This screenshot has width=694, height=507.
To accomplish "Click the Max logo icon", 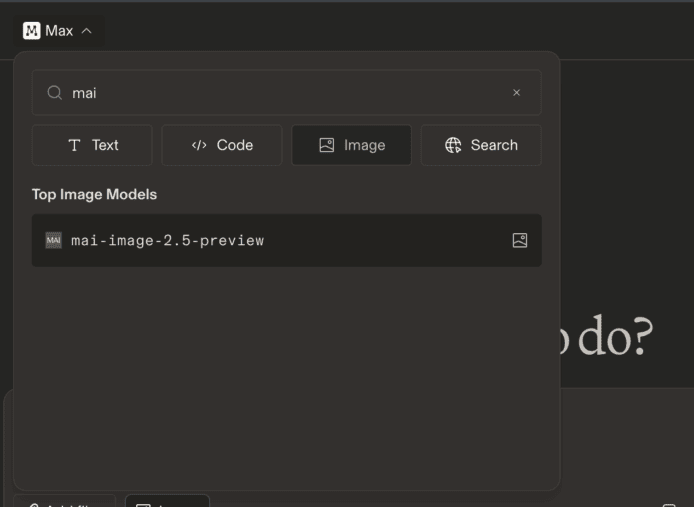I will 32,31.
